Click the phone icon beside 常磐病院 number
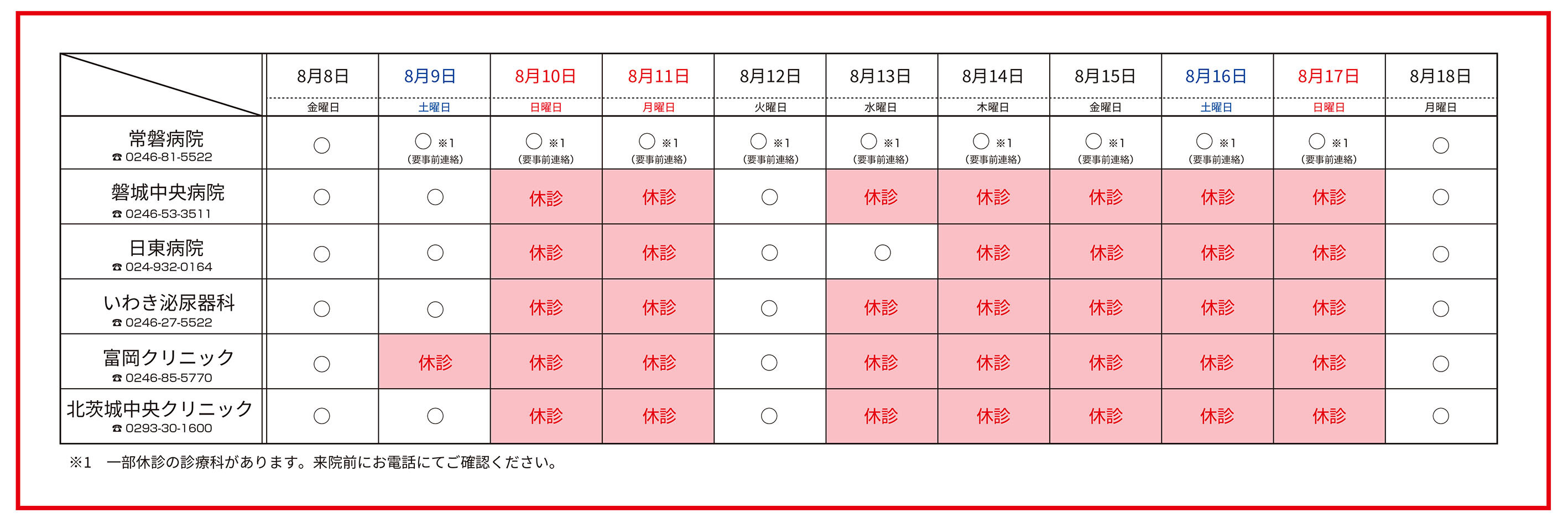 pos(117,157)
